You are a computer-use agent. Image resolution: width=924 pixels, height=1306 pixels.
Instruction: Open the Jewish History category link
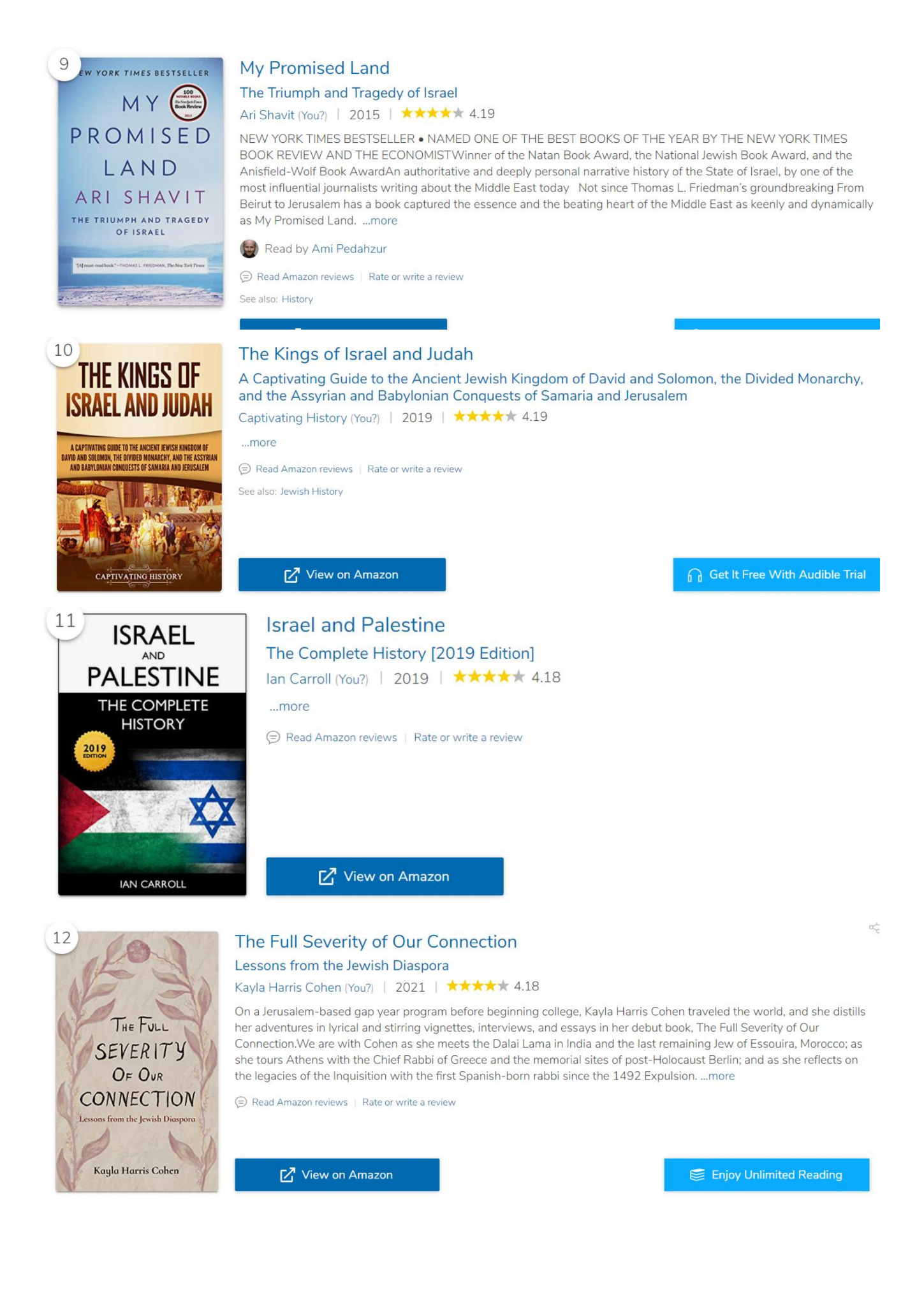311,492
